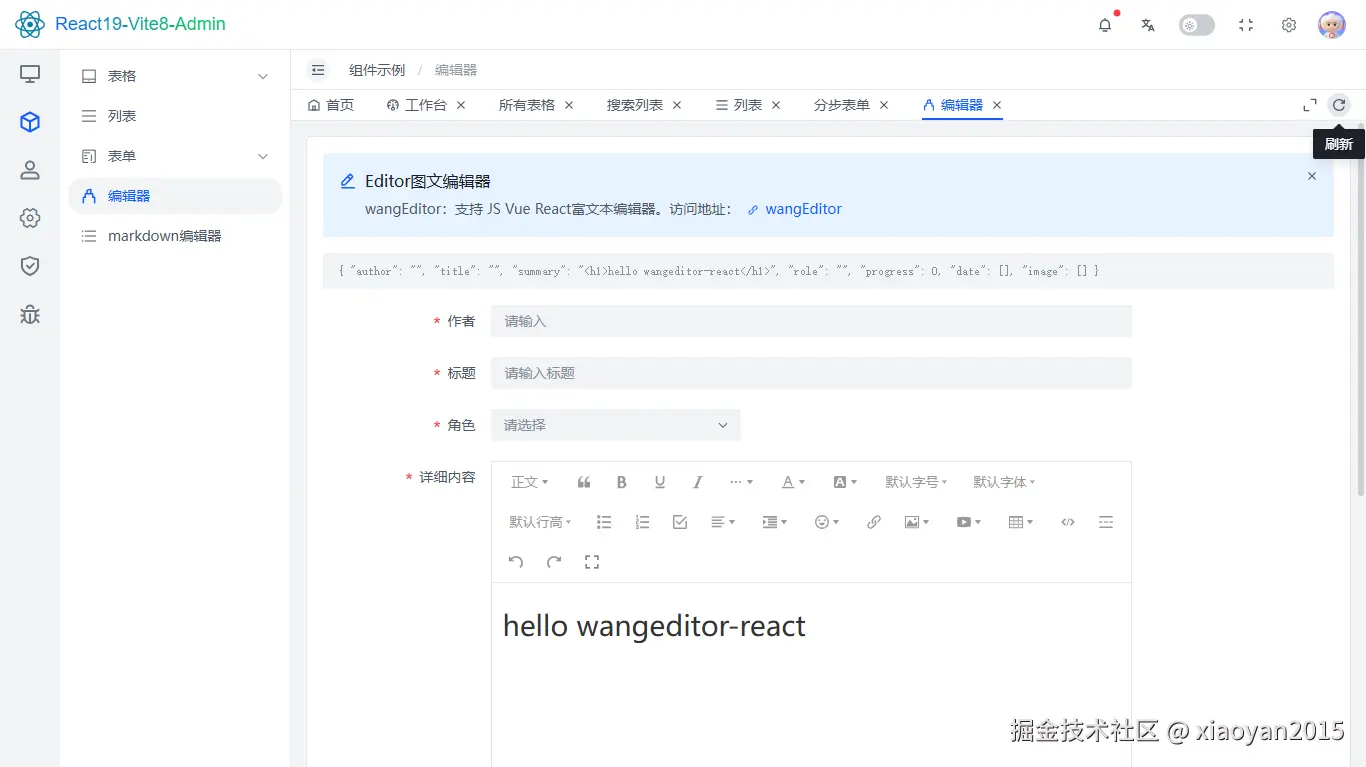Click the 刷新 refresh button
The image size is (1366, 767).
[x=1339, y=105]
